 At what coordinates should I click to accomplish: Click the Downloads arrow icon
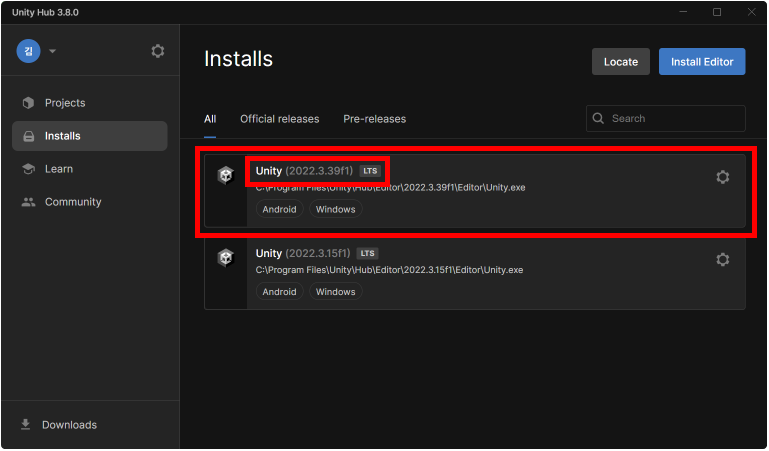click(26, 425)
